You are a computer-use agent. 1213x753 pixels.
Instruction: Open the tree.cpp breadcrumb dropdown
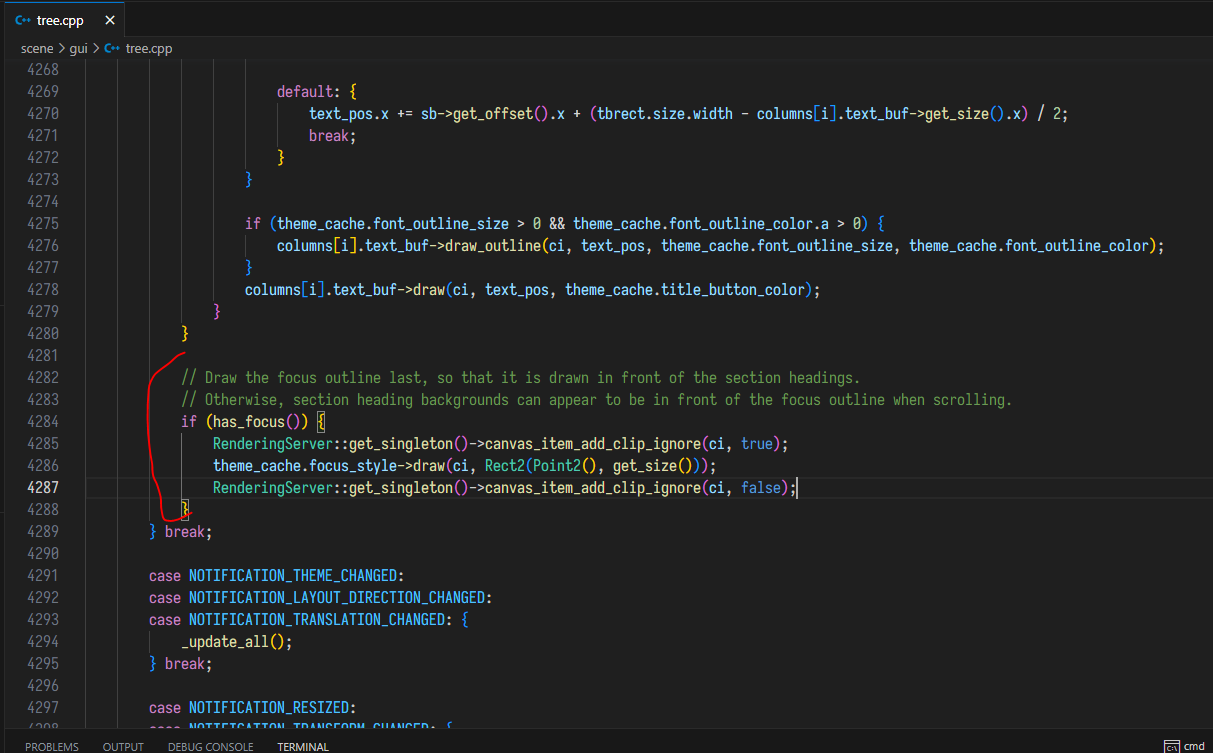pos(148,48)
